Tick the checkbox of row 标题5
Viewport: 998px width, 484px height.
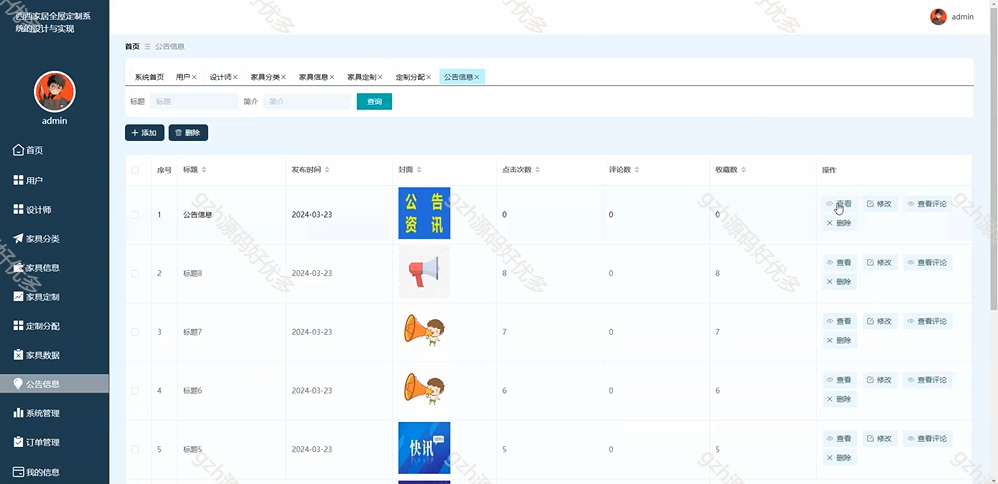(135, 449)
